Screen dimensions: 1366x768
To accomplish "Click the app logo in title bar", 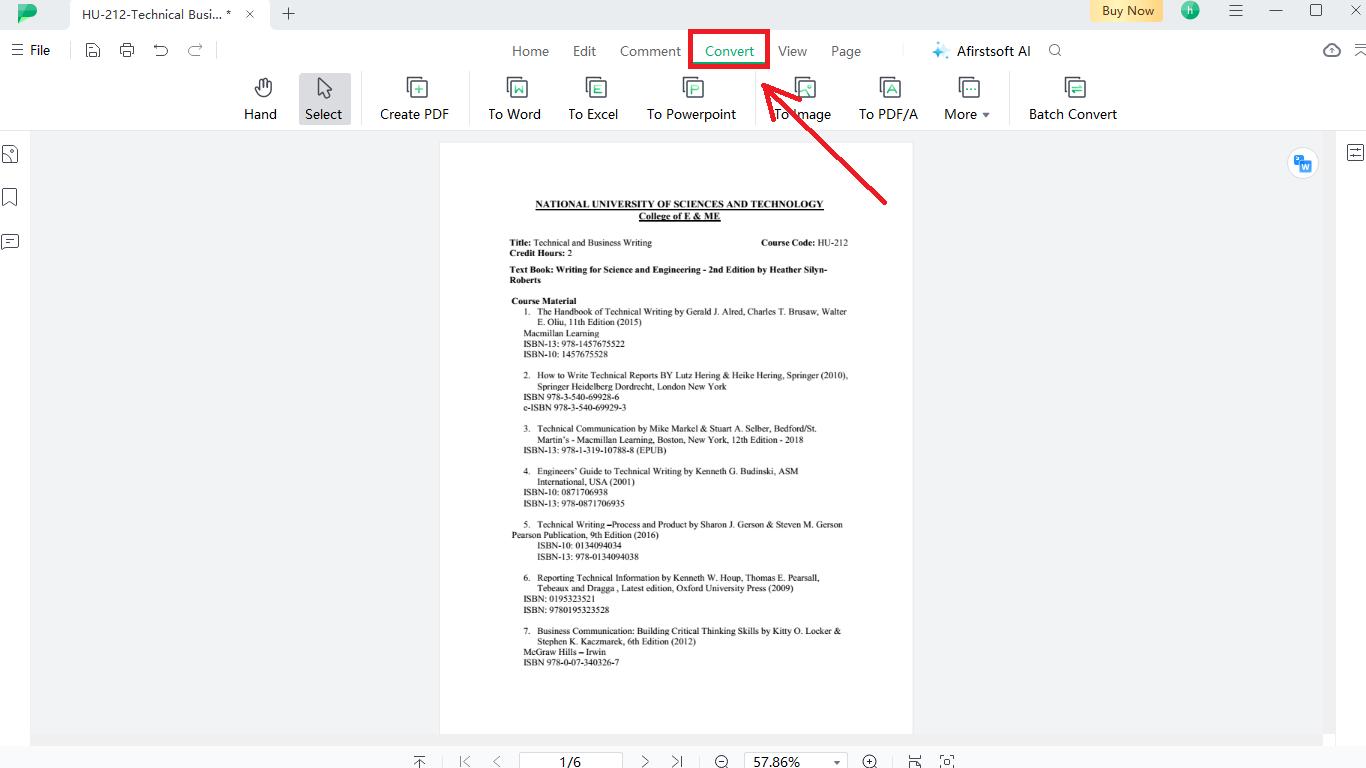I will click(27, 13).
